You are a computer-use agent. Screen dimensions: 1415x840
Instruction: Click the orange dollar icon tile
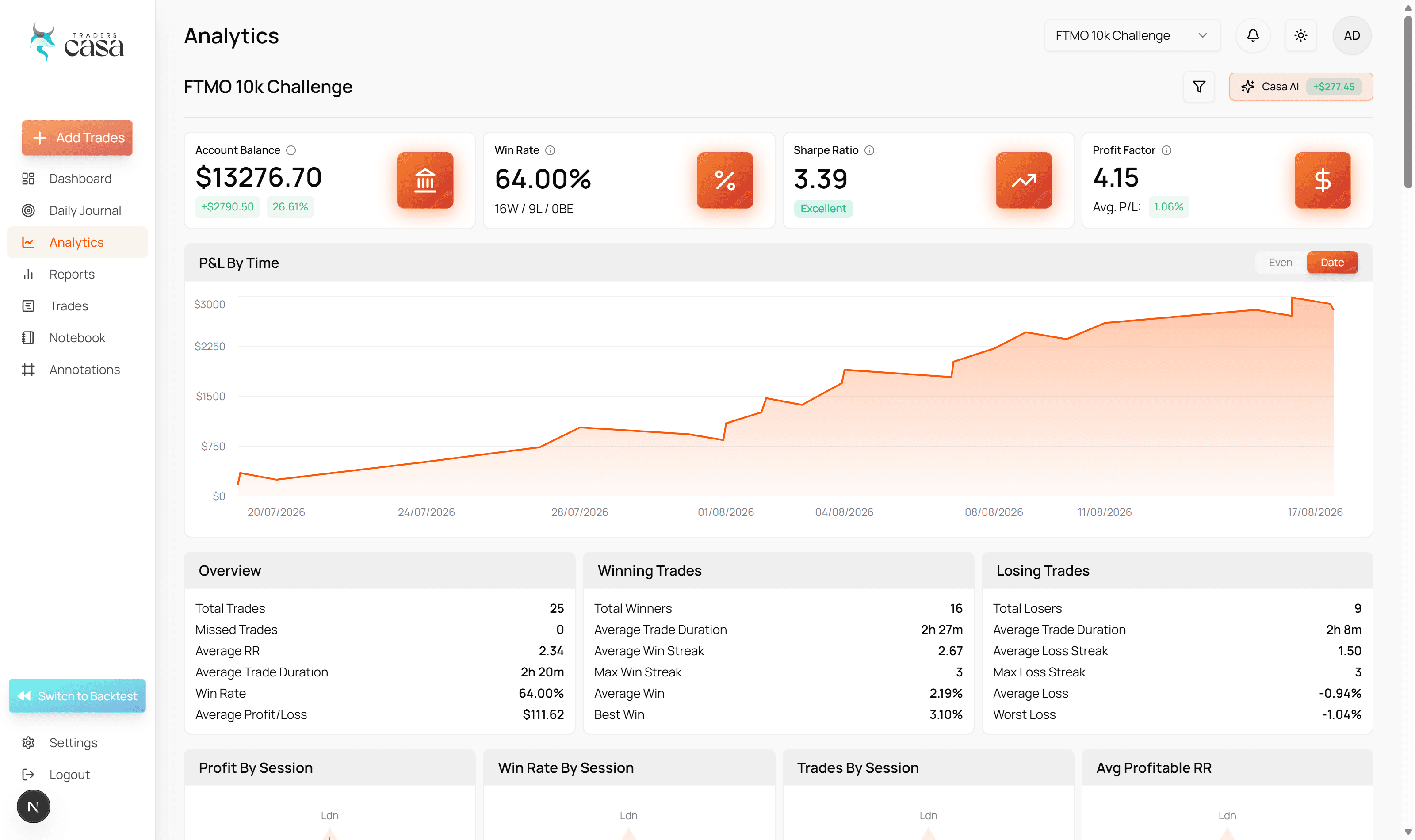coord(1322,180)
